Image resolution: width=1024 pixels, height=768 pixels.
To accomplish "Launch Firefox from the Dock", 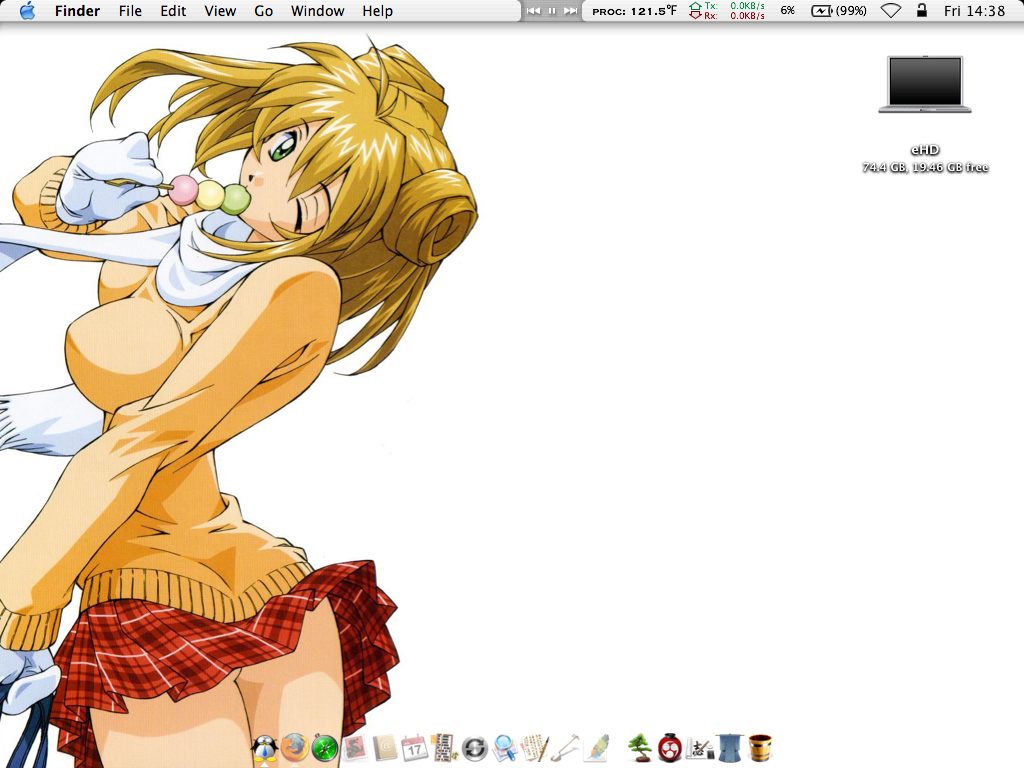I will (295, 748).
